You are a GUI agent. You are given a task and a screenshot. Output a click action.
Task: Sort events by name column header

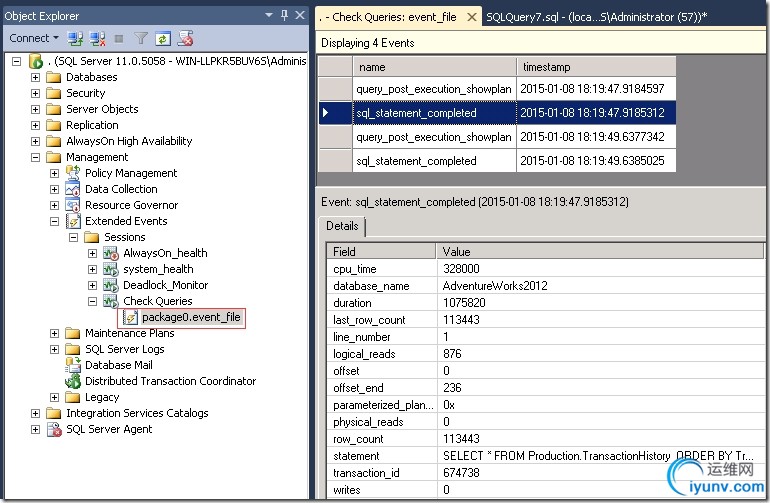(x=435, y=67)
